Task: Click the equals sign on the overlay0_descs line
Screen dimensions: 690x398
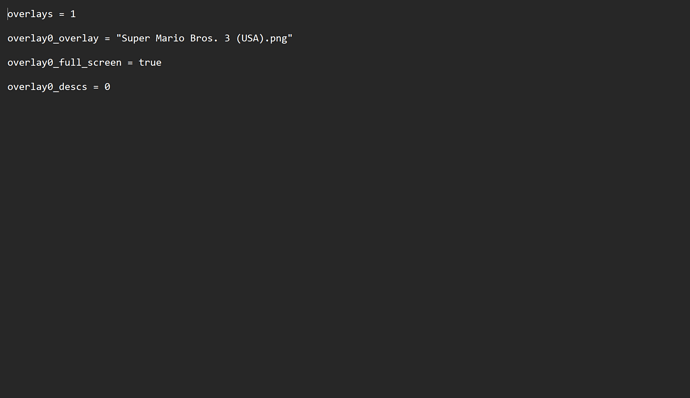Action: coord(96,87)
